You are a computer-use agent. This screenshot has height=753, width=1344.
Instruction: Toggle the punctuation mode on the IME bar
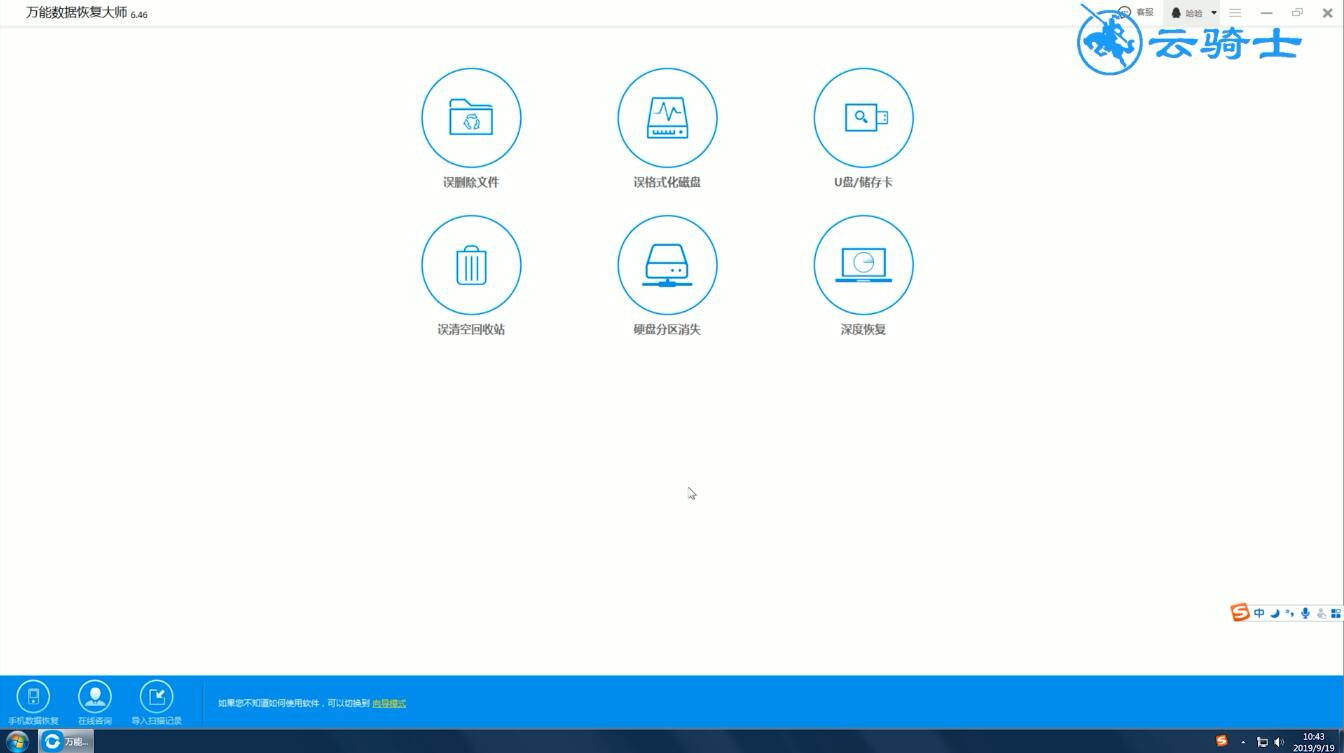pyautogui.click(x=1290, y=613)
